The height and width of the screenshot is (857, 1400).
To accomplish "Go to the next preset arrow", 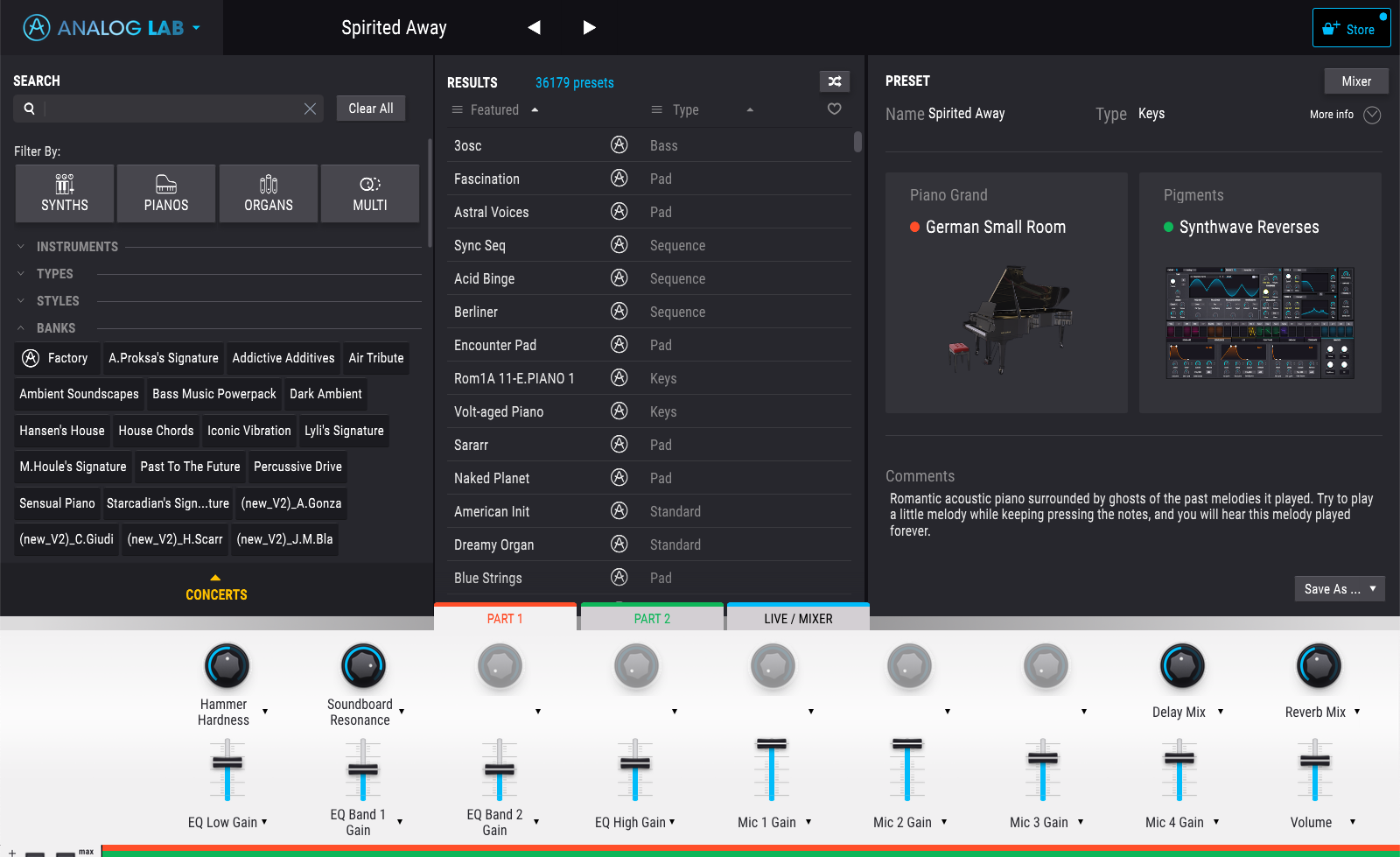I will (589, 28).
